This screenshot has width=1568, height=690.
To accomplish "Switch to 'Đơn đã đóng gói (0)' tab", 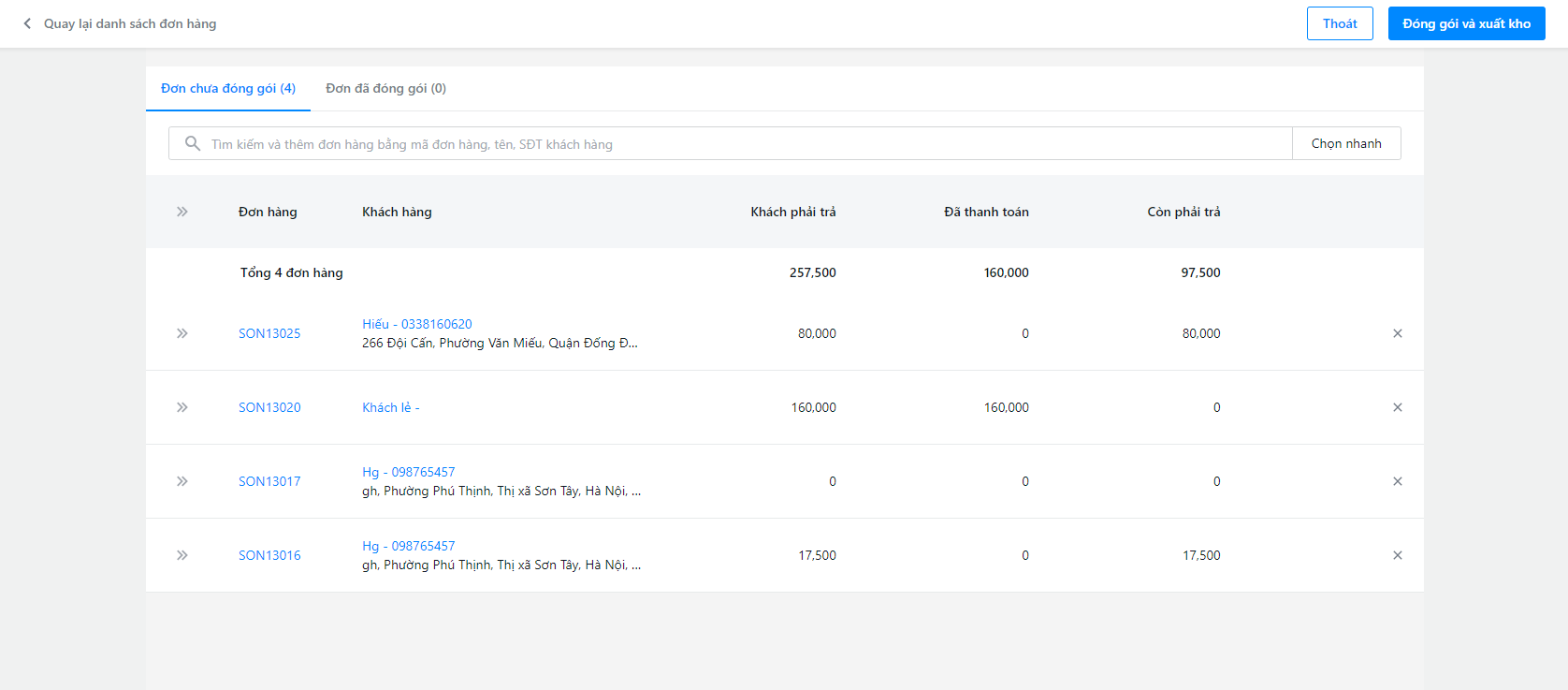I will click(385, 88).
